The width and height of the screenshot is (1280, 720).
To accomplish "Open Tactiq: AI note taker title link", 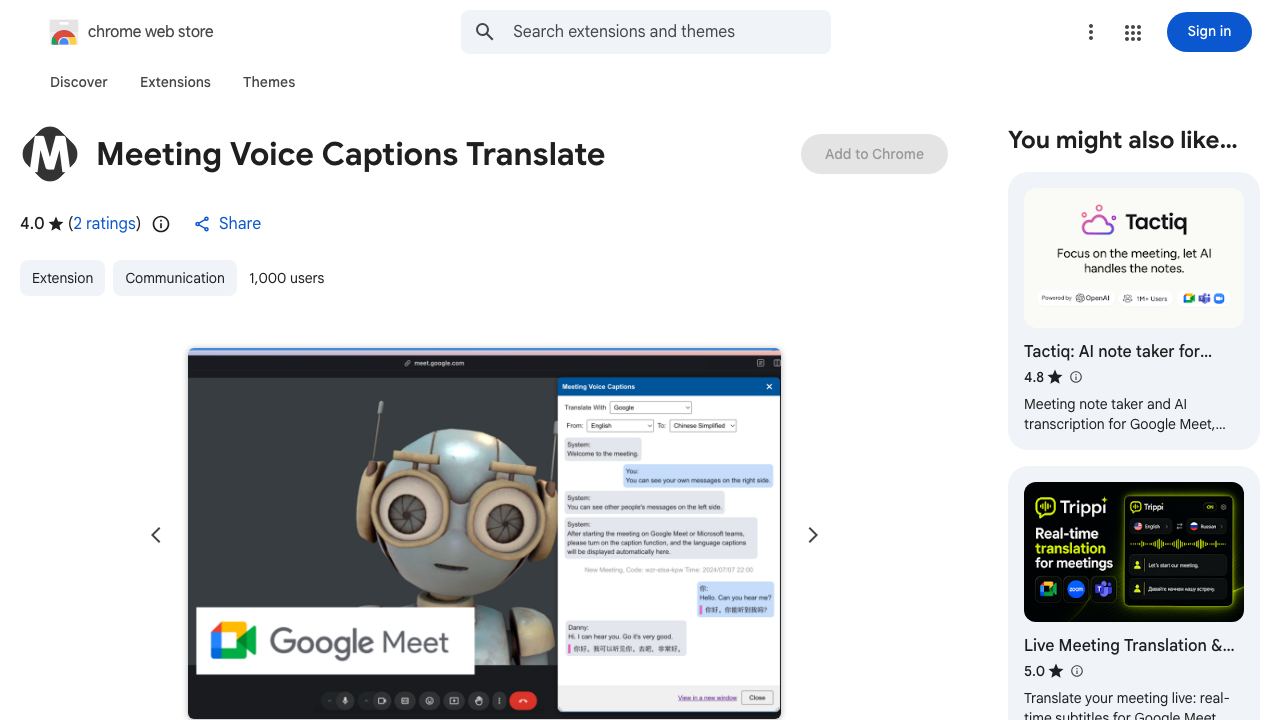I will pos(1118,351).
